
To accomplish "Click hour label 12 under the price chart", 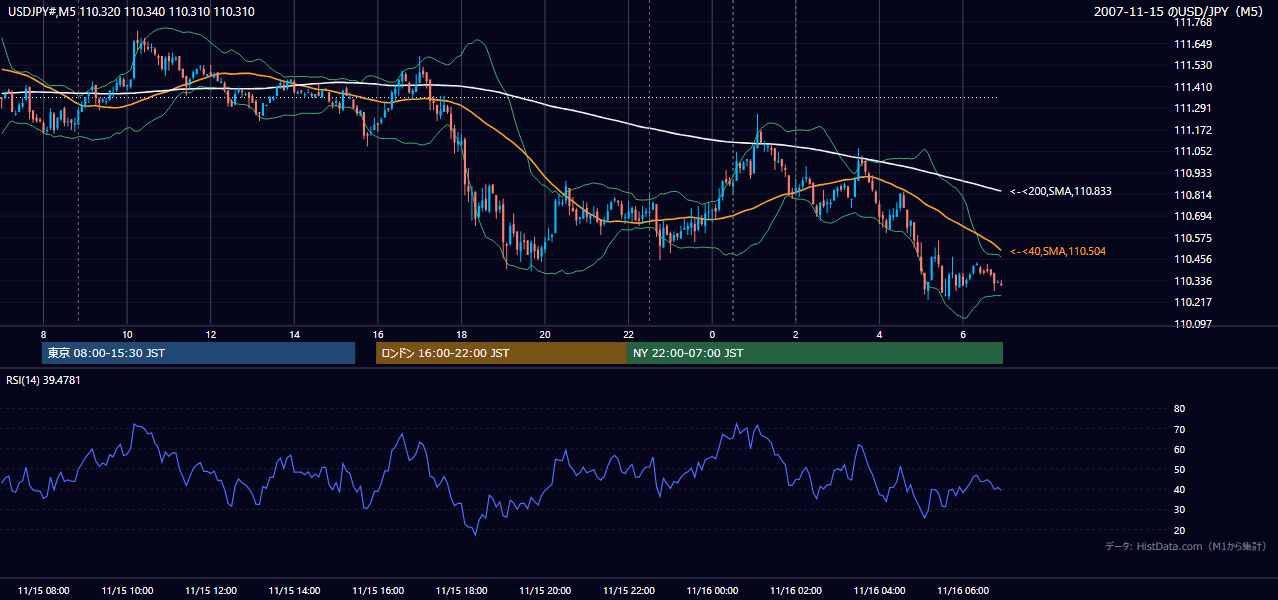I will [x=210, y=334].
